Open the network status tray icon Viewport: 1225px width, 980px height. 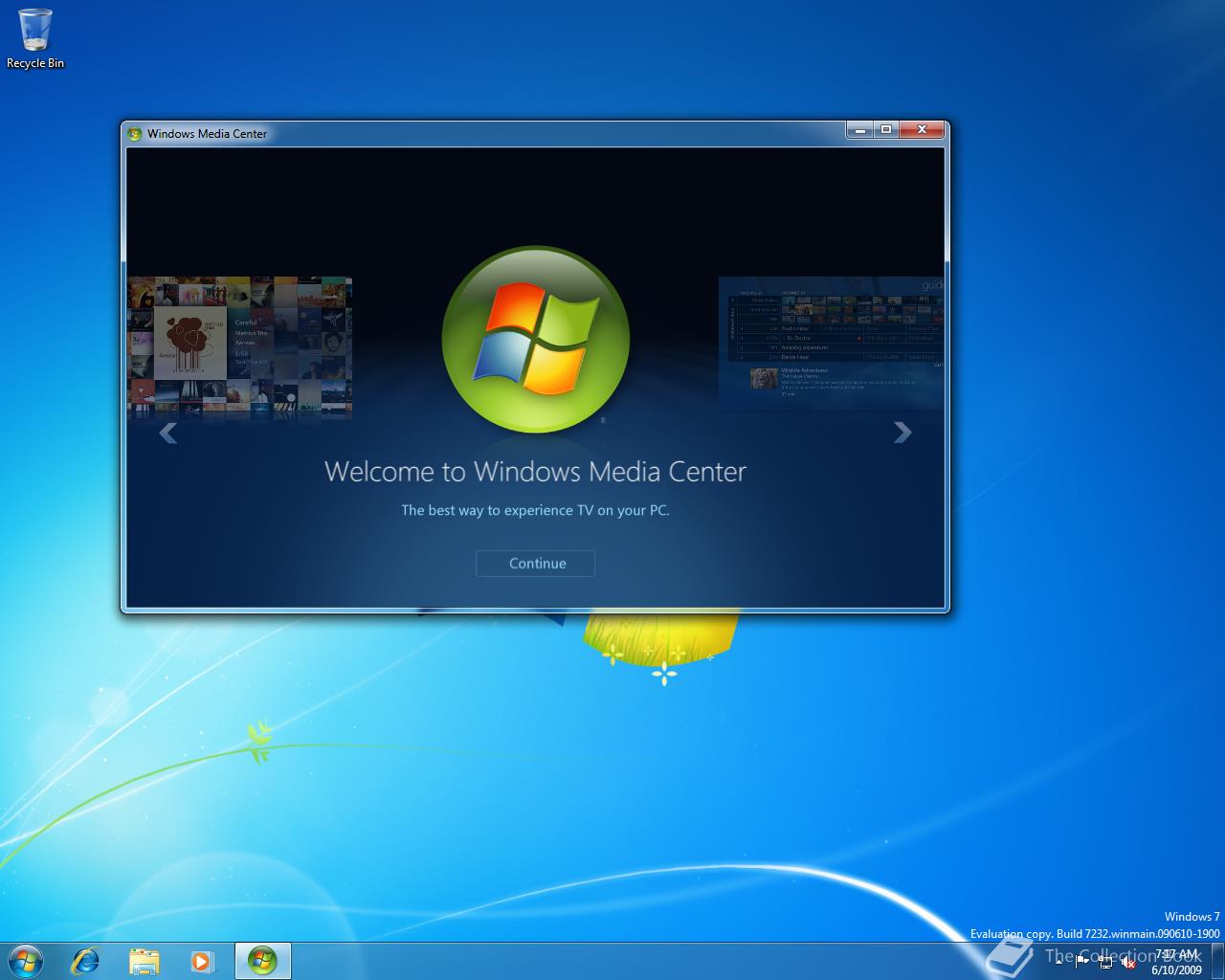[x=1105, y=962]
